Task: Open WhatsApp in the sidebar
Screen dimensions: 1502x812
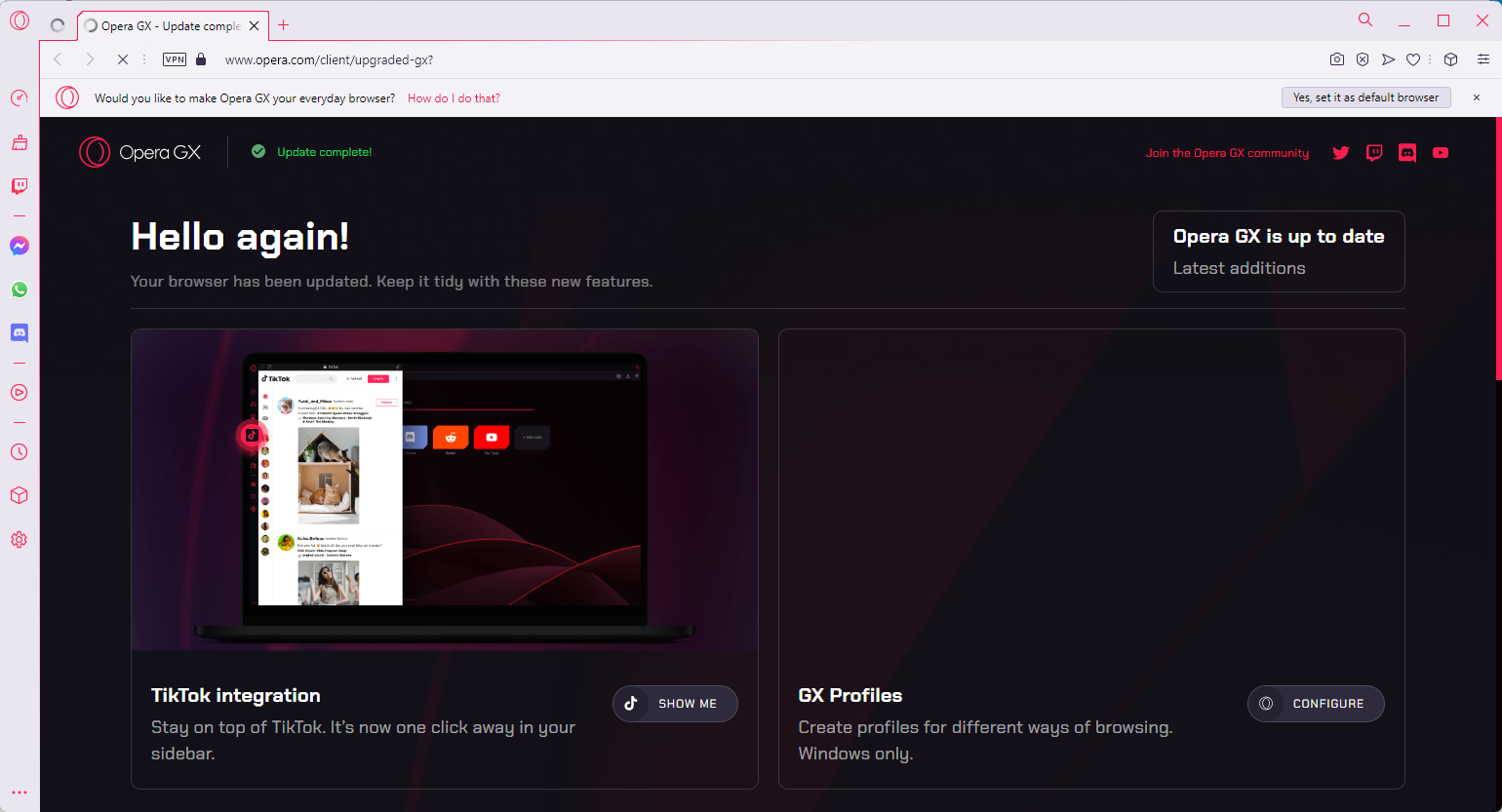Action: [20, 290]
